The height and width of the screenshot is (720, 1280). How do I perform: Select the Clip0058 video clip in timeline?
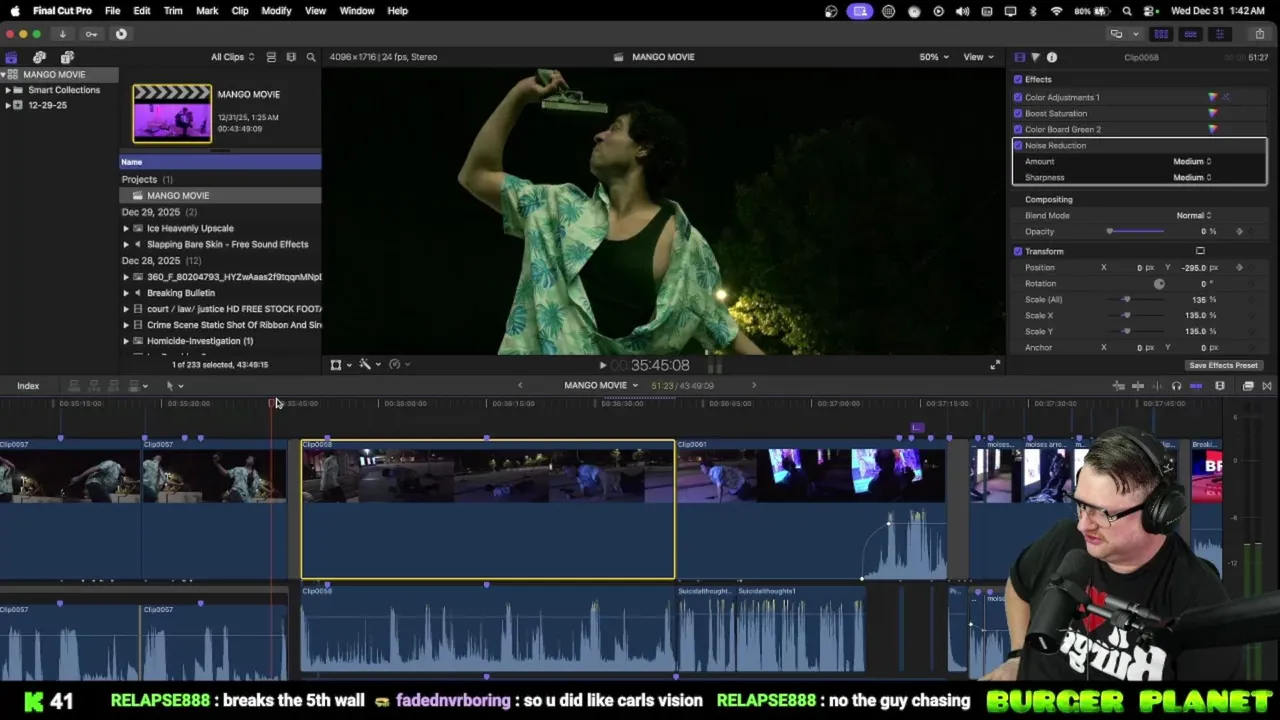pyautogui.click(x=488, y=509)
